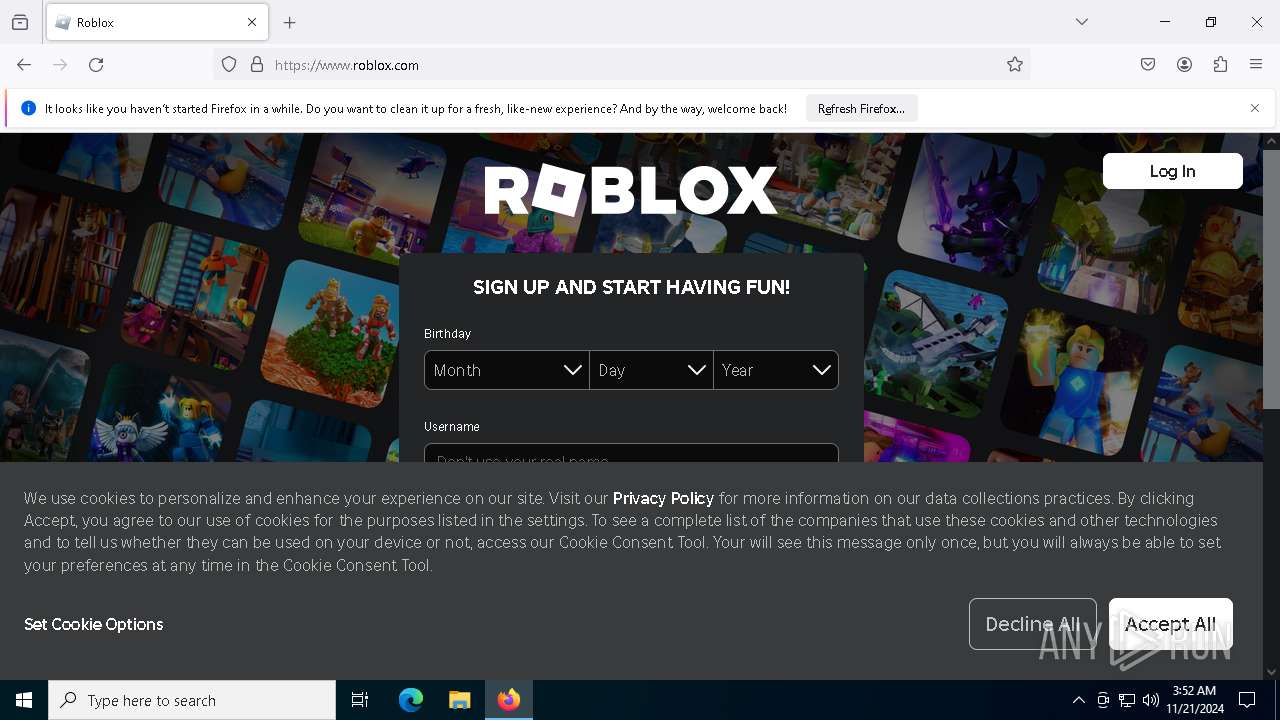The height and width of the screenshot is (720, 1280).
Task: Open the Year birthday dropdown
Action: tap(776, 370)
